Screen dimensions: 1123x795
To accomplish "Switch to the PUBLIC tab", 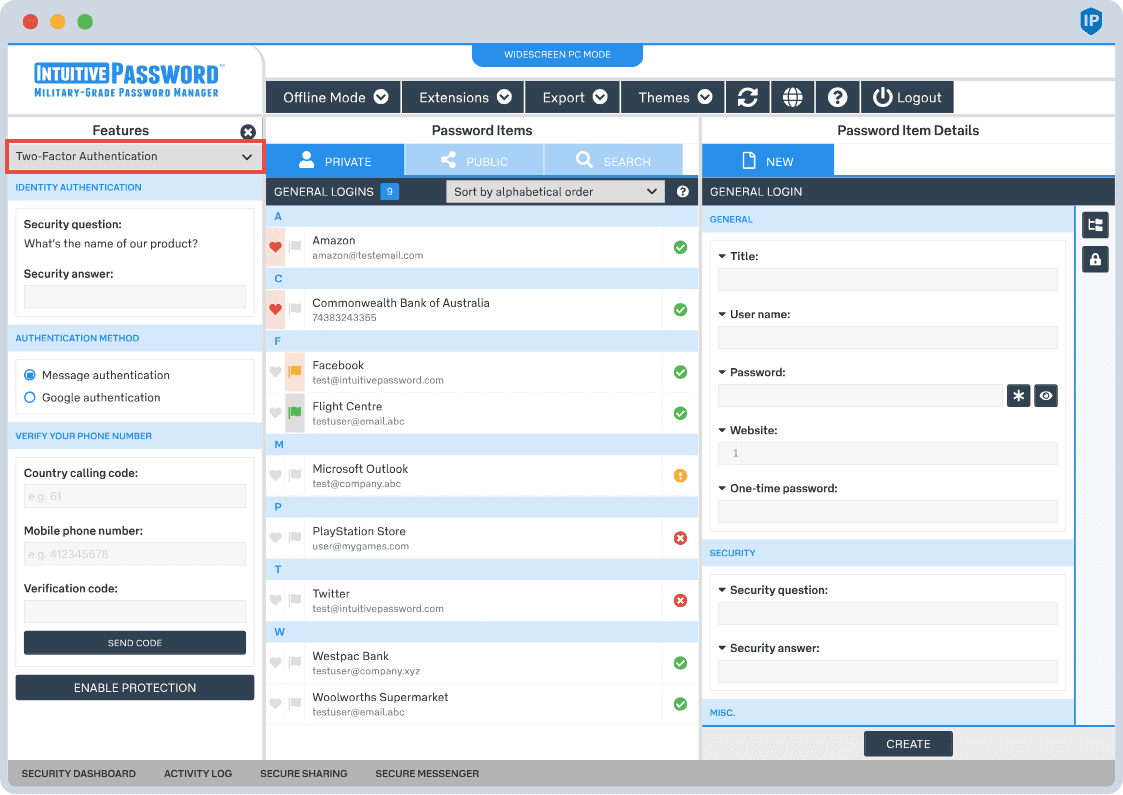I will tap(474, 160).
